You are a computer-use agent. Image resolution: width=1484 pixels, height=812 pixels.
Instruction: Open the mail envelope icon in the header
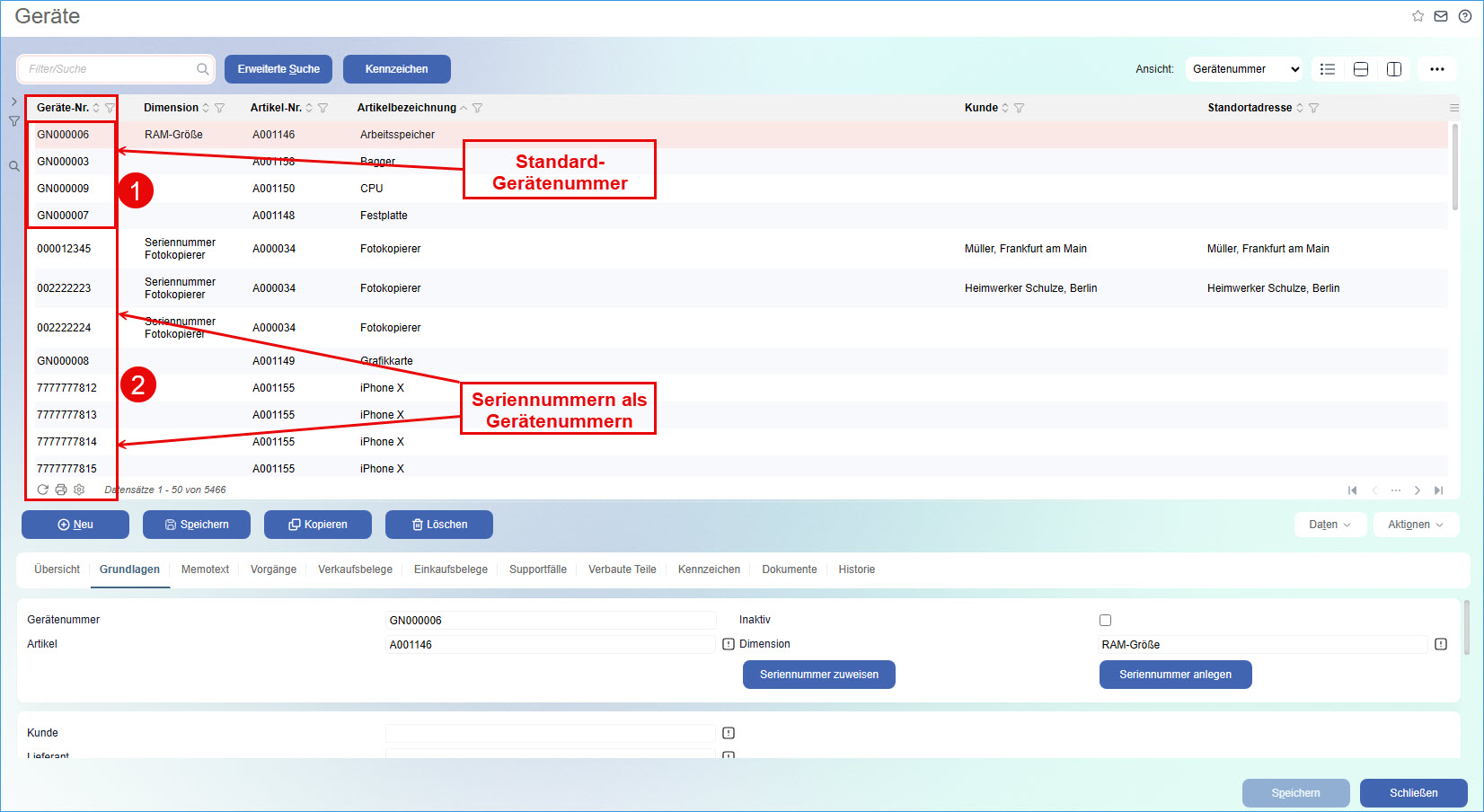click(1441, 16)
